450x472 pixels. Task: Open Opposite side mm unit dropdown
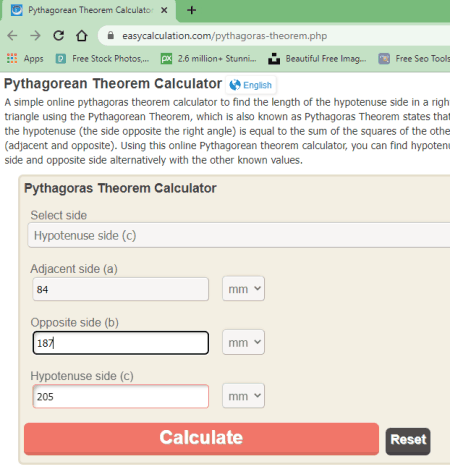click(244, 342)
